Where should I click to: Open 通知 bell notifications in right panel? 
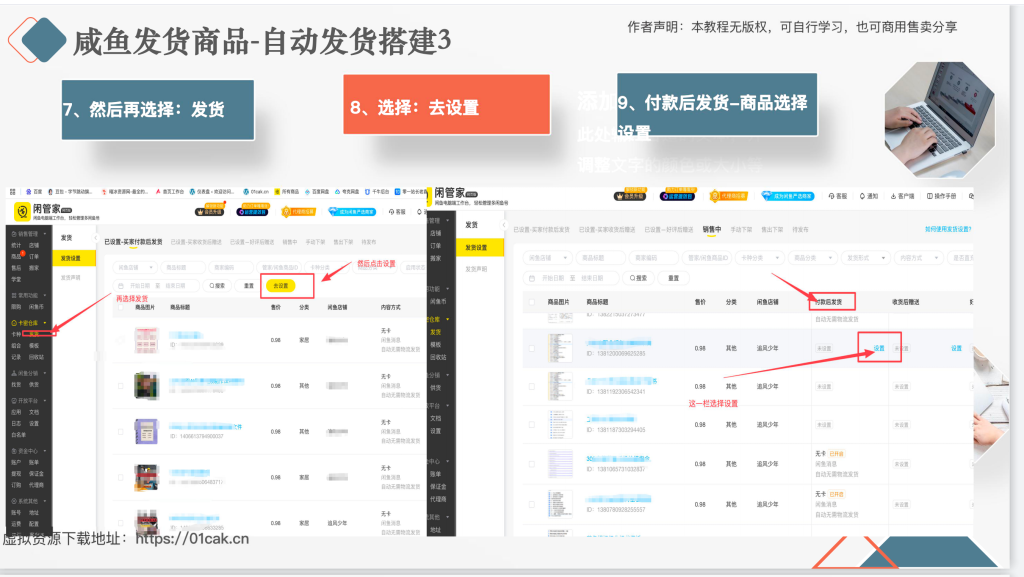(866, 196)
